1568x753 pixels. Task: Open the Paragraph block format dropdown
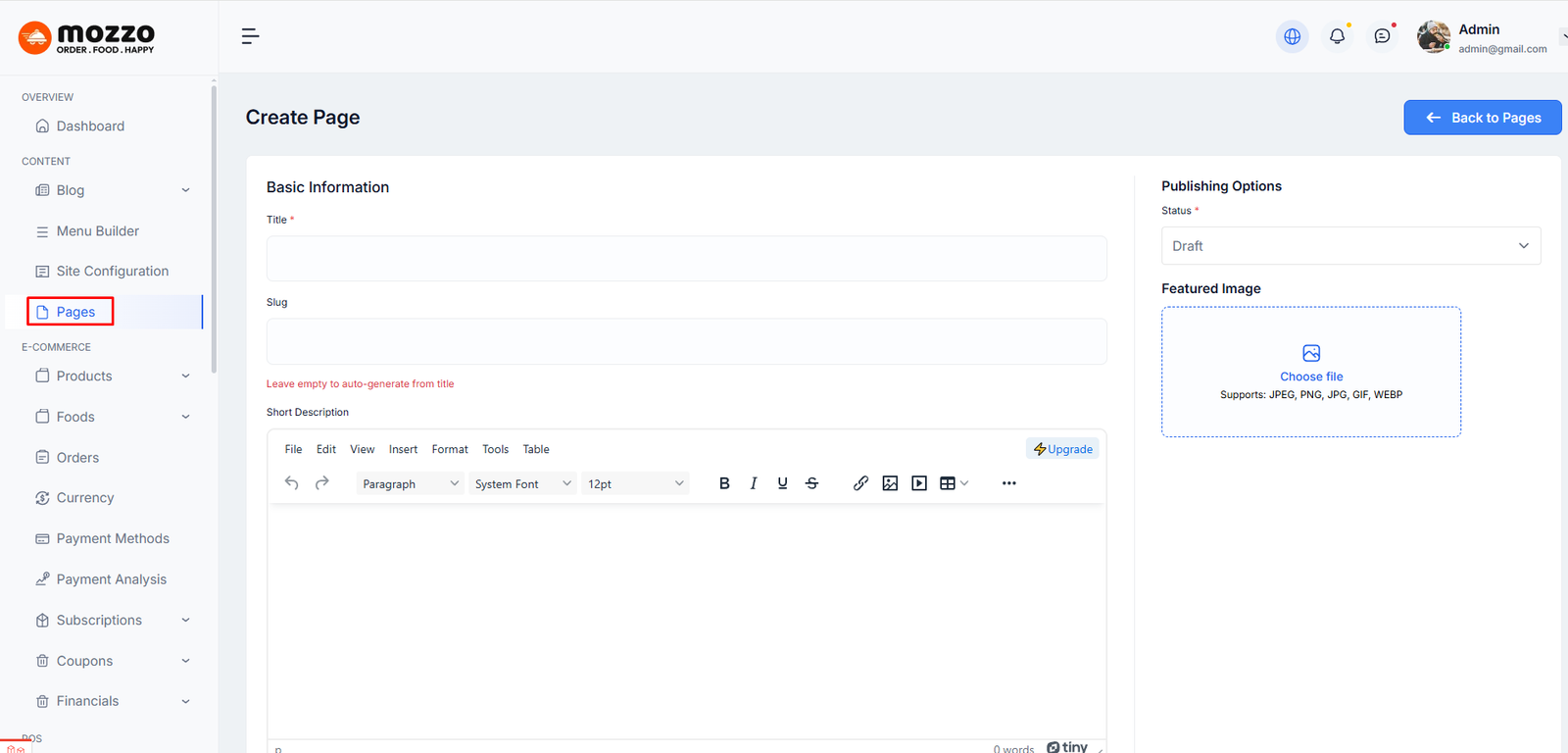410,483
